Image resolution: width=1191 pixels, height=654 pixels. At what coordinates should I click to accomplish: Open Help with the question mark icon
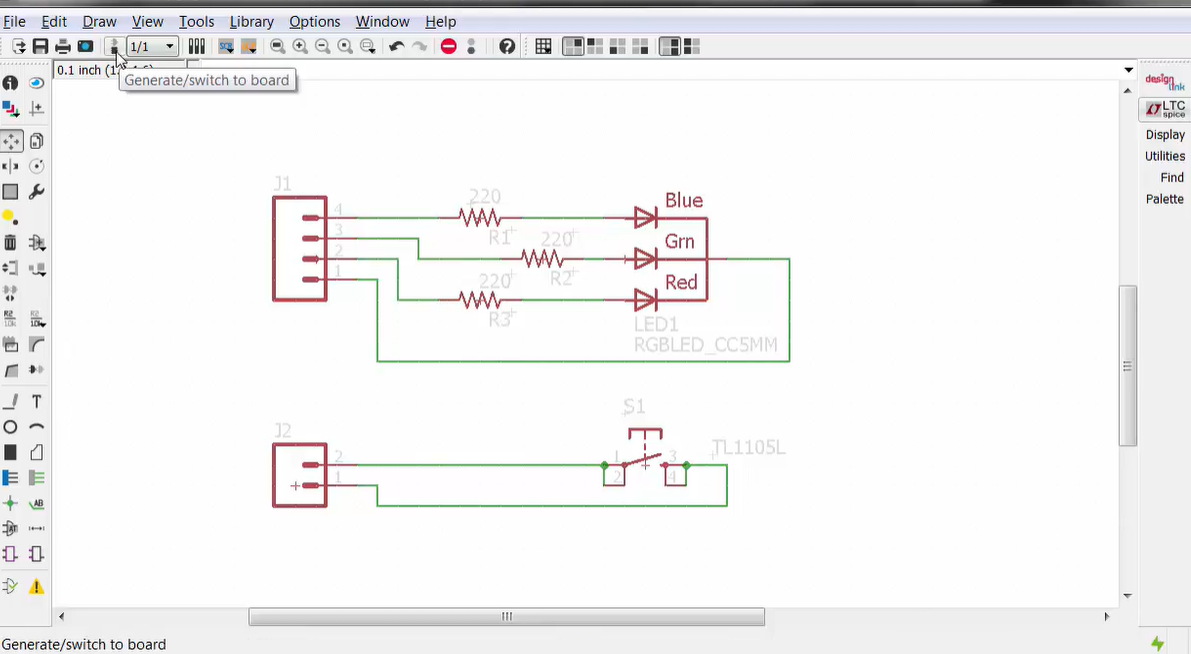pyautogui.click(x=507, y=47)
